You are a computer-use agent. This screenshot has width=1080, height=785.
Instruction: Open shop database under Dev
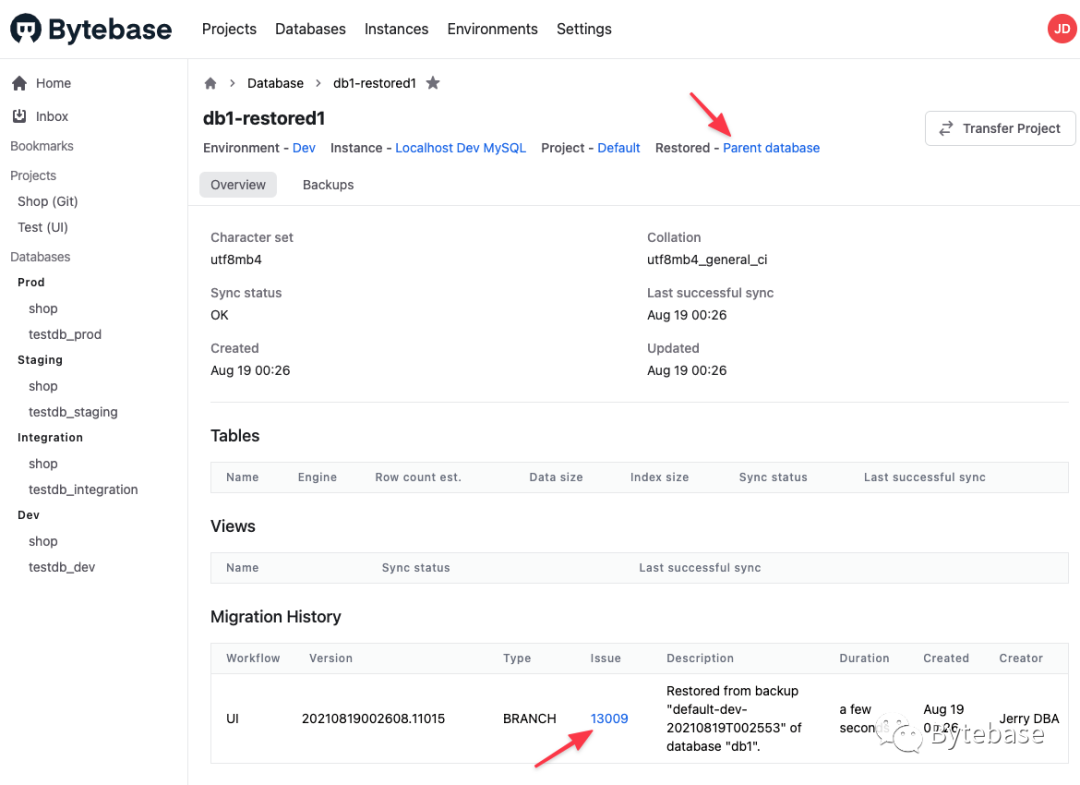pos(43,541)
